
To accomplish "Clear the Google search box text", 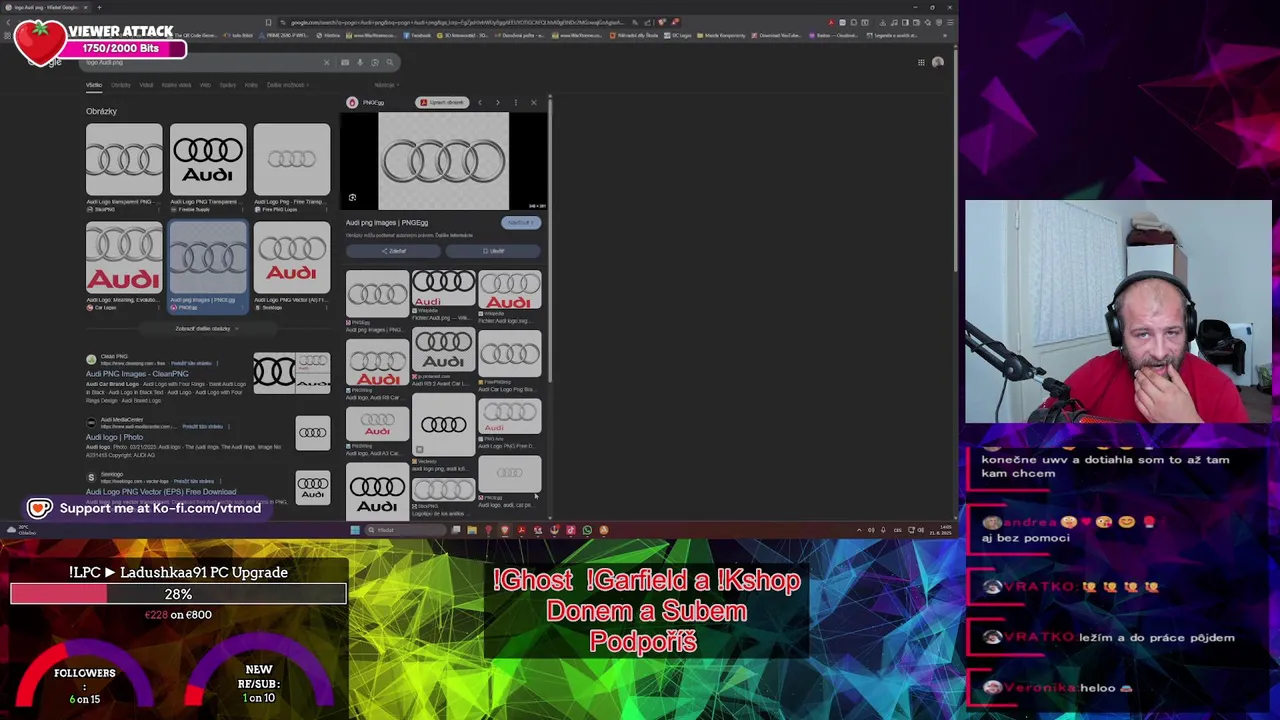I will [326, 62].
